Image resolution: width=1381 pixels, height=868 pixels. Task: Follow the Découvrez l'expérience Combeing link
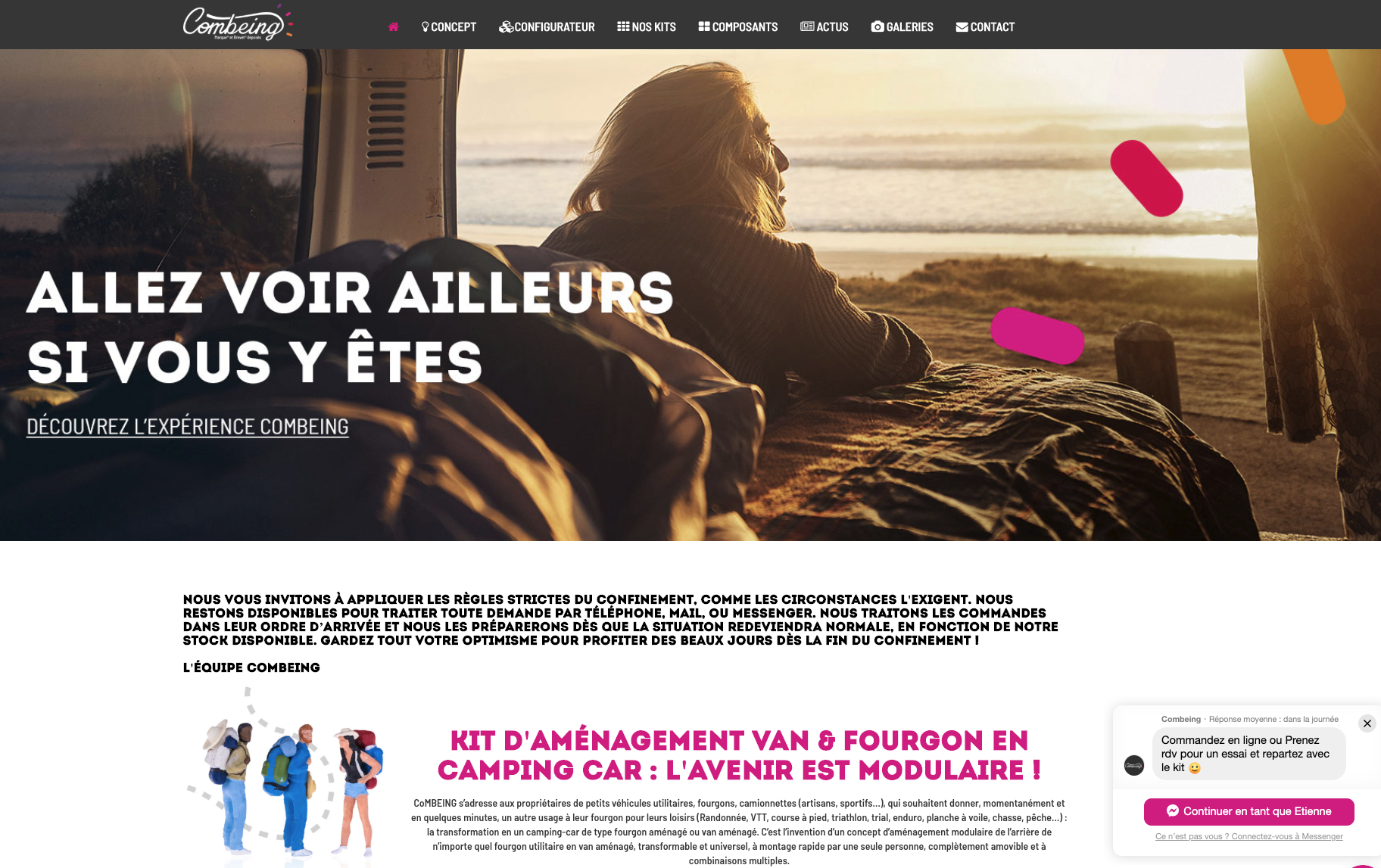(x=188, y=427)
